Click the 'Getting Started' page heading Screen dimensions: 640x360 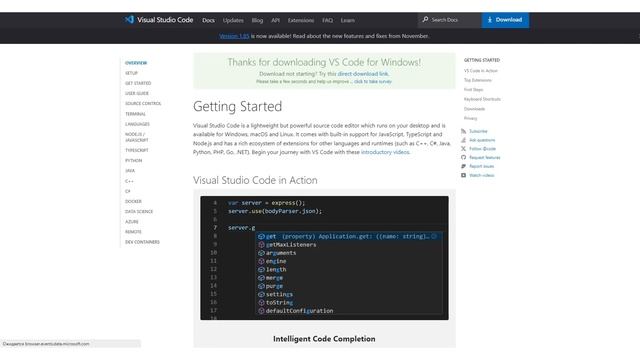[238, 106]
